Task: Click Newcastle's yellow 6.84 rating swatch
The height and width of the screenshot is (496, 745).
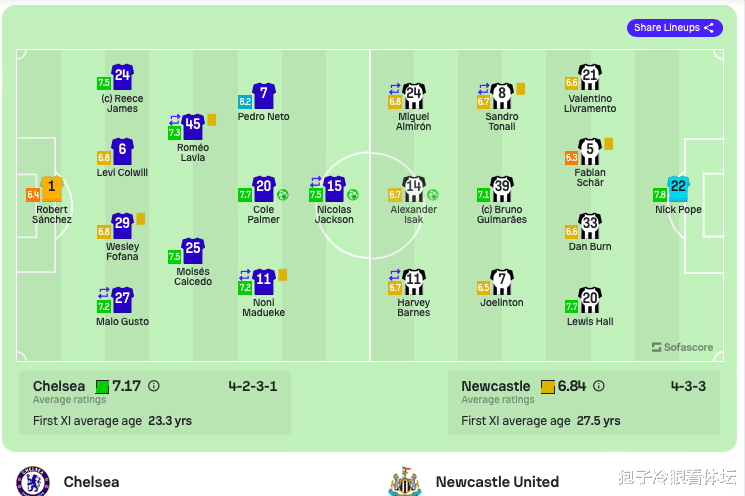Action: 548,387
